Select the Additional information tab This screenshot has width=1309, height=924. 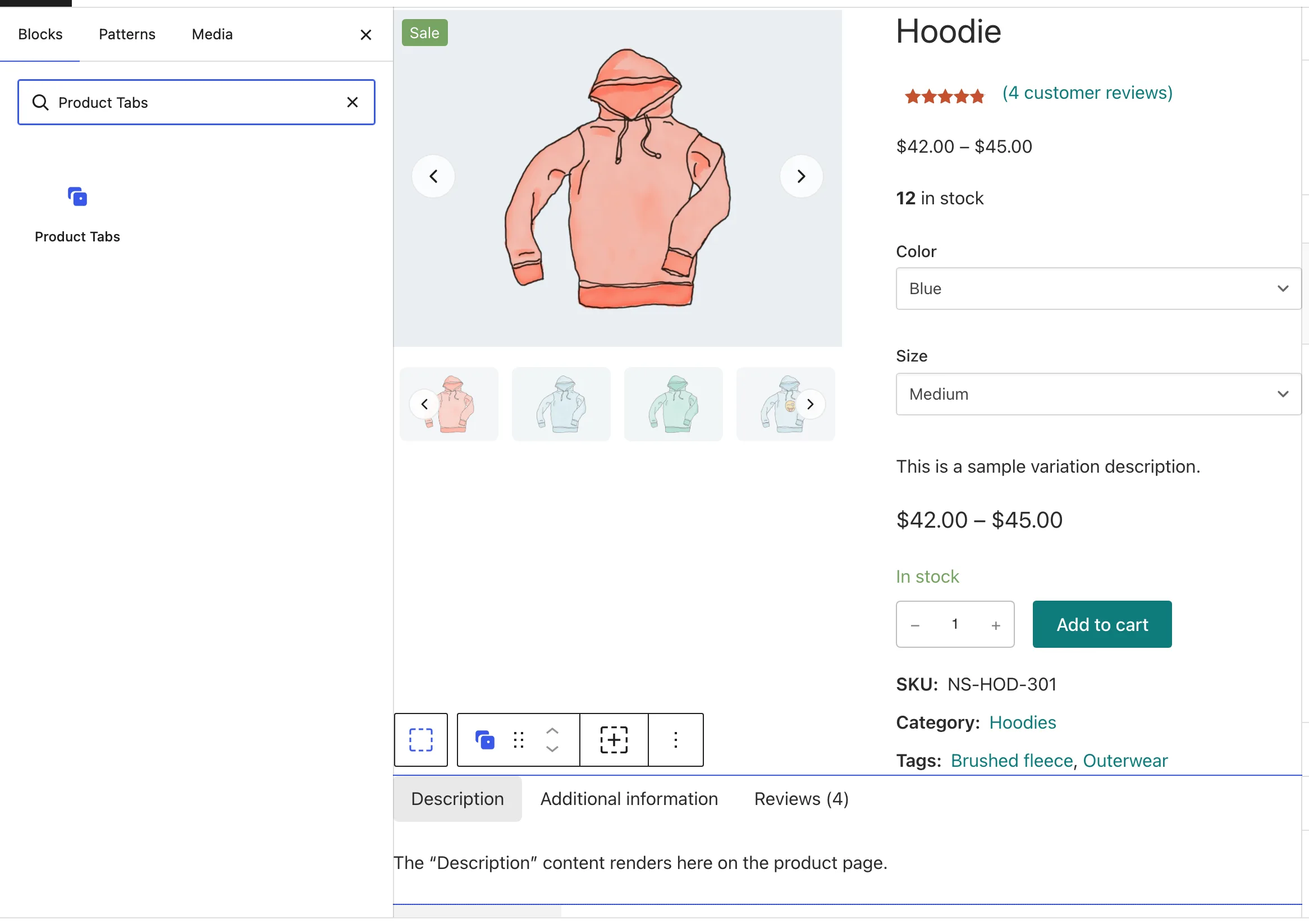point(629,799)
